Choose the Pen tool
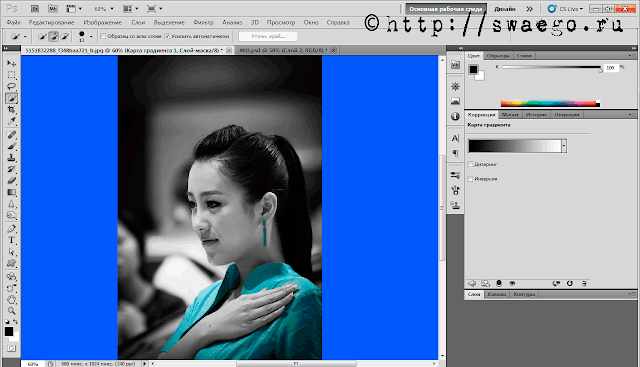Screen dimensions: 640x367 pos(11,229)
